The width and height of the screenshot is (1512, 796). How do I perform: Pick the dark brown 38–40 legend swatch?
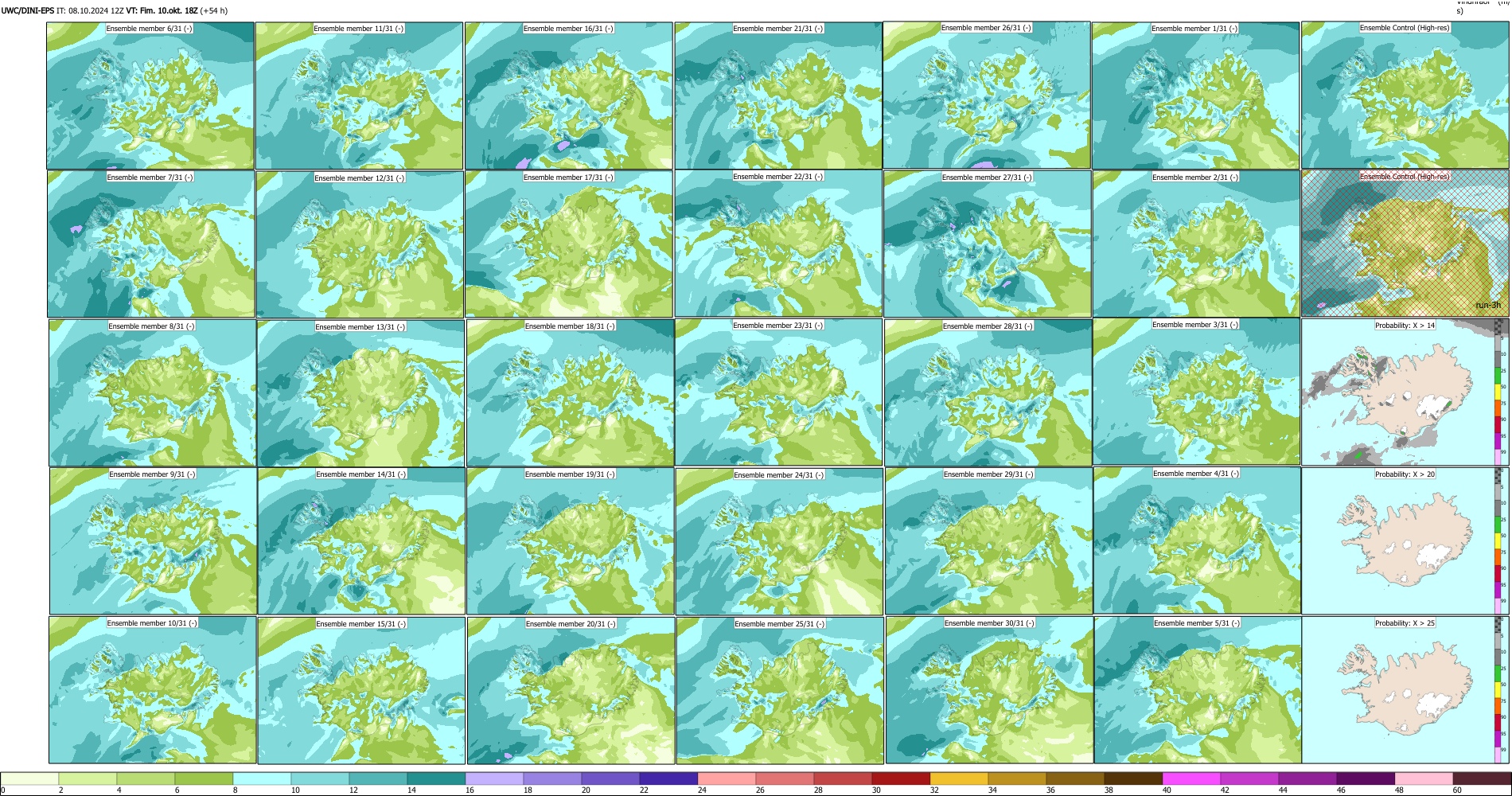(1133, 778)
